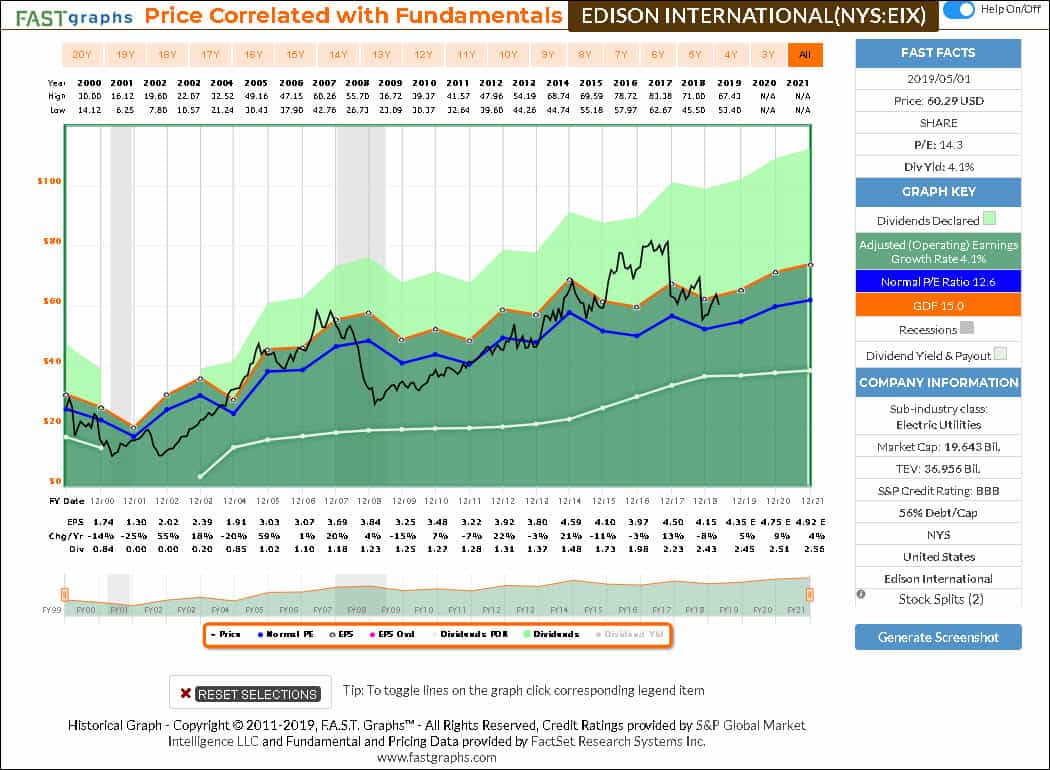Switch to the 10Y time range
The height and width of the screenshot is (770, 1050).
pos(508,55)
